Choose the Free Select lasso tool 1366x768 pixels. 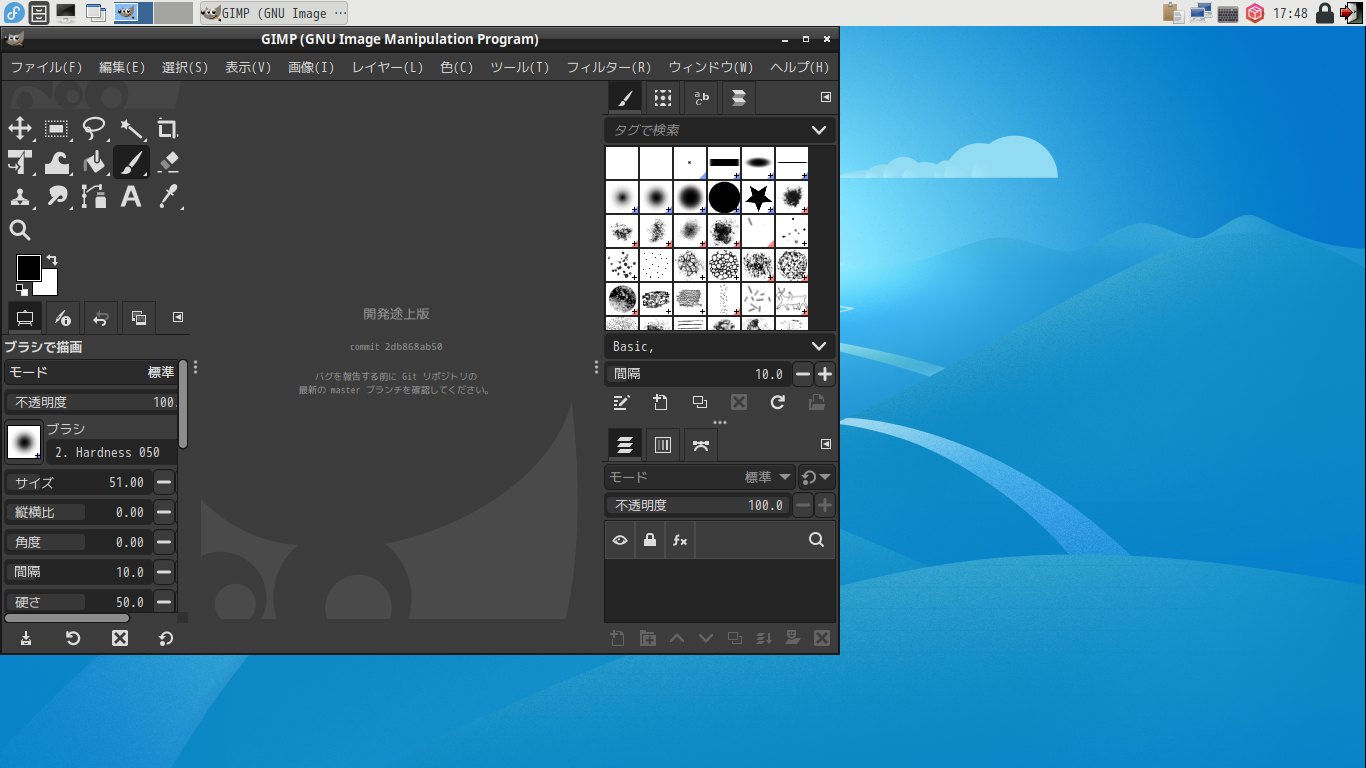click(94, 128)
